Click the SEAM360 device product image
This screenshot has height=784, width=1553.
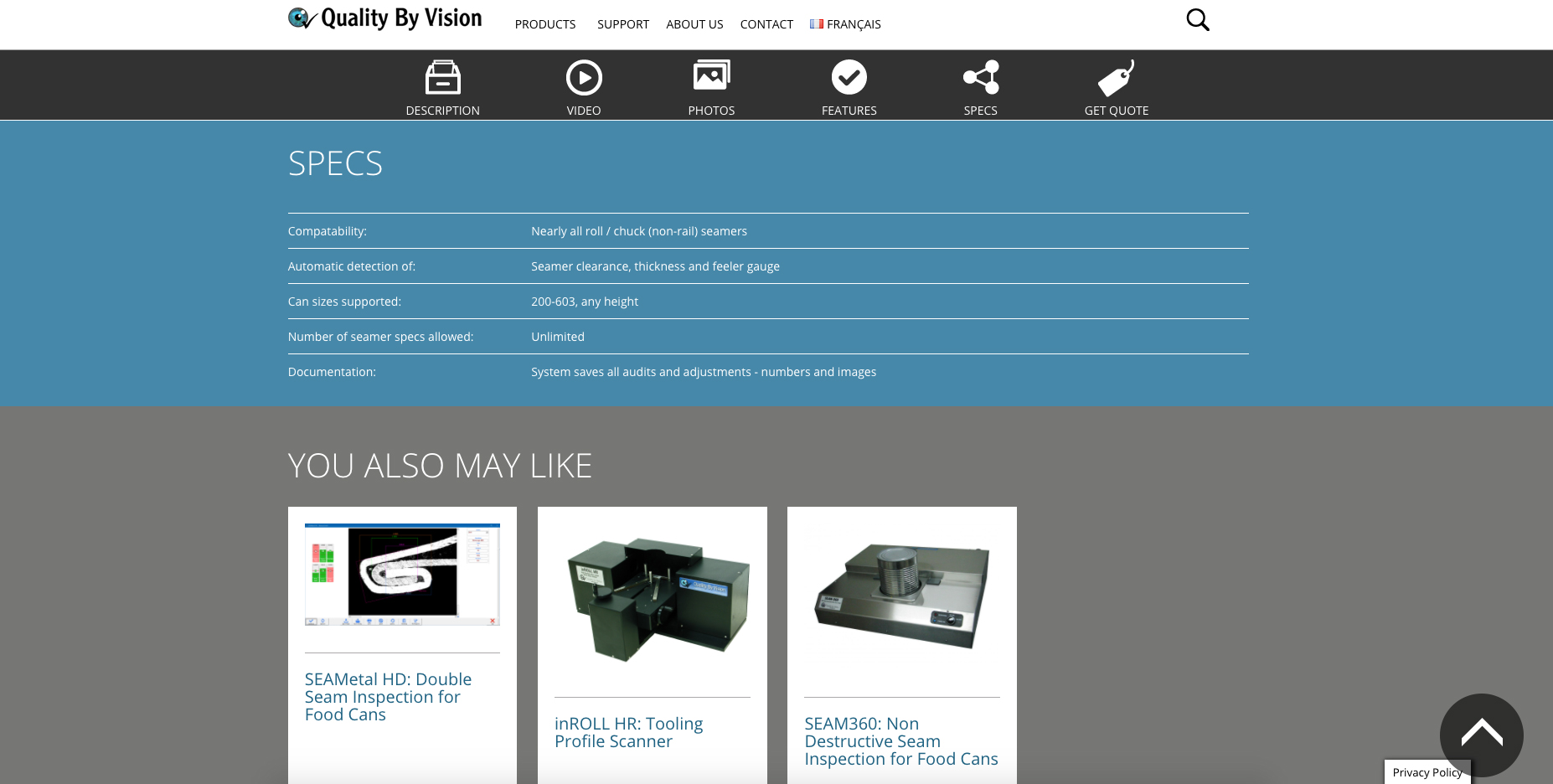point(902,596)
